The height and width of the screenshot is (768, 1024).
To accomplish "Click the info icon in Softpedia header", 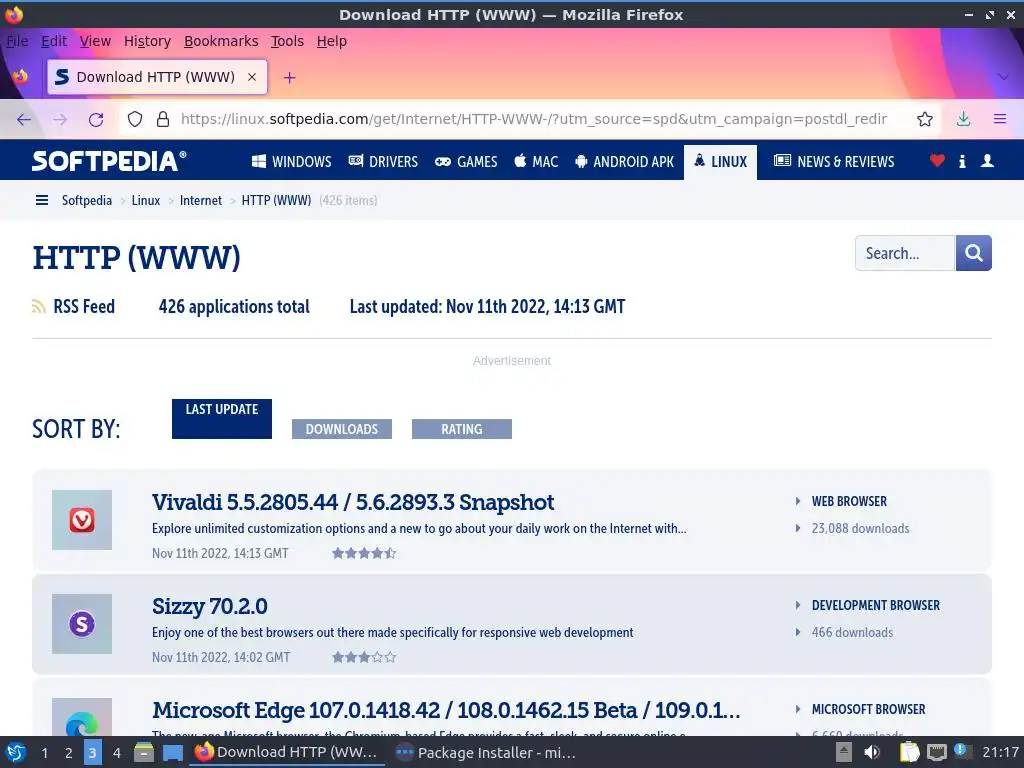I will [962, 161].
